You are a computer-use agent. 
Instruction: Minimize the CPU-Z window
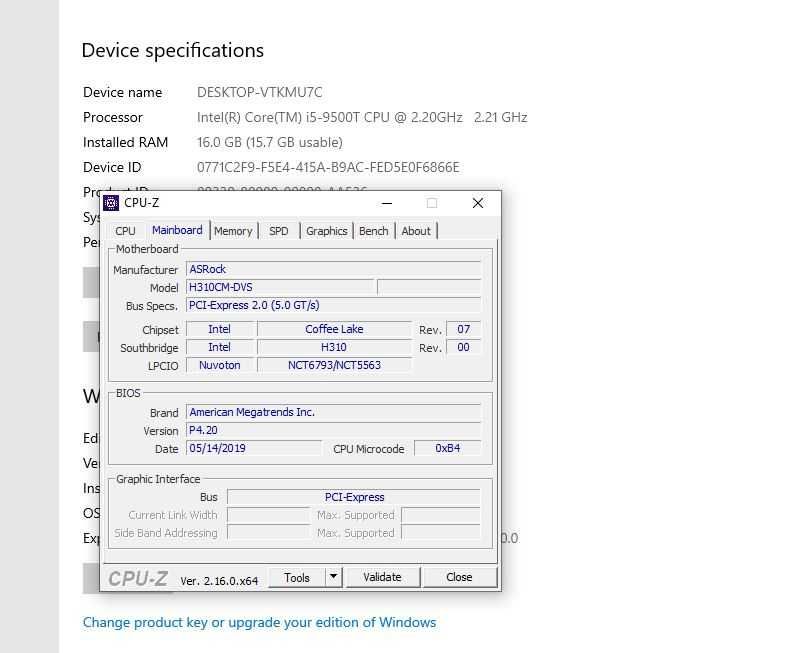pyautogui.click(x=387, y=203)
